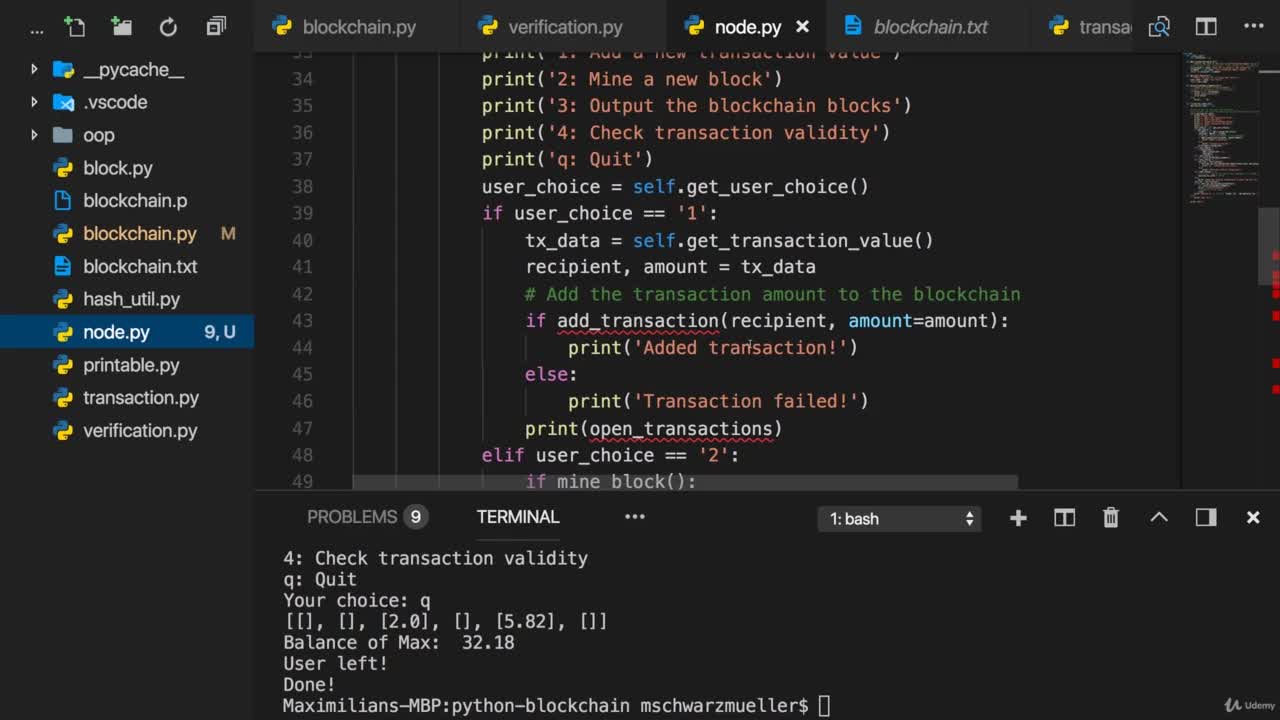Click get_user_choice on line 38
The height and width of the screenshot is (720, 1280).
click(767, 187)
